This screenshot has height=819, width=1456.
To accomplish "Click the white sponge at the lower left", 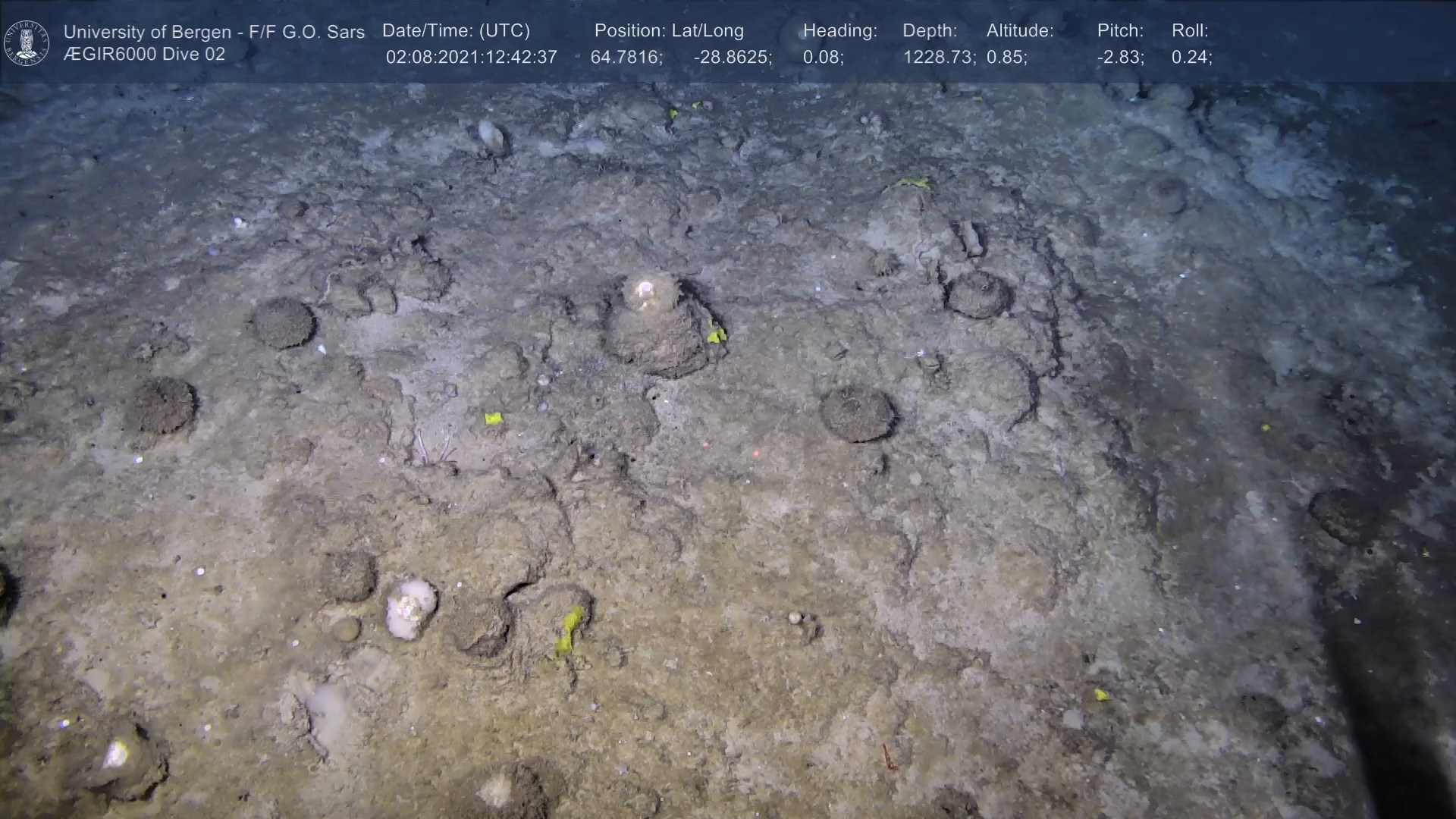I will pos(411,607).
